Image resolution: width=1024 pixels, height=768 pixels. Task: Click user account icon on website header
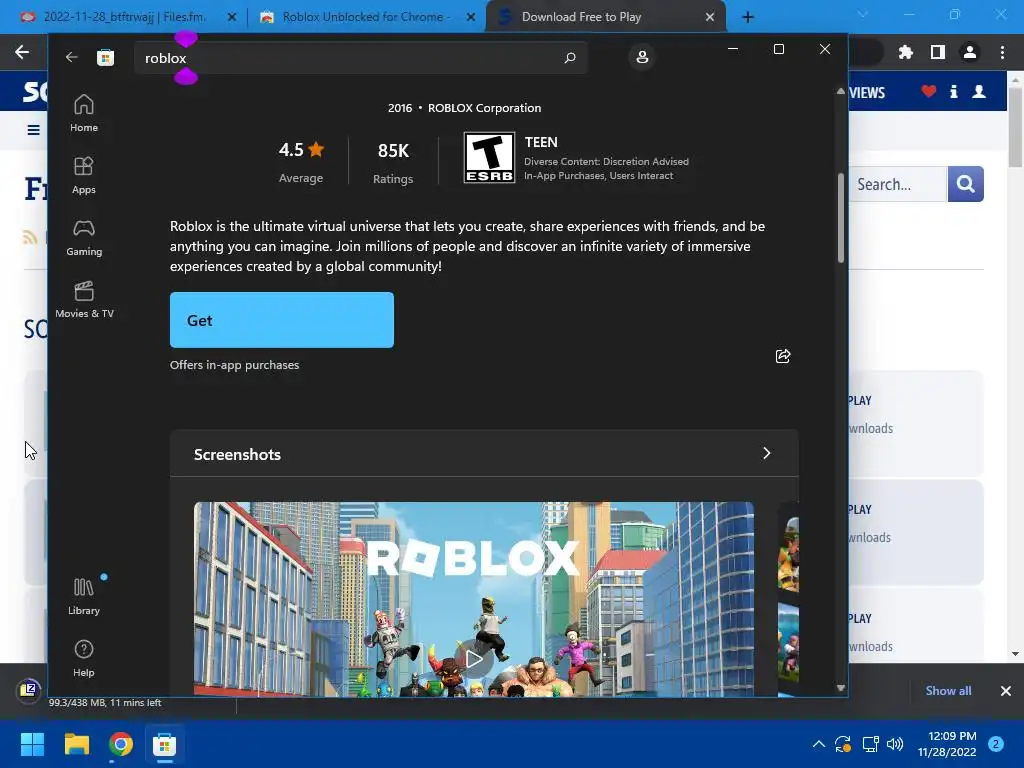click(x=979, y=91)
